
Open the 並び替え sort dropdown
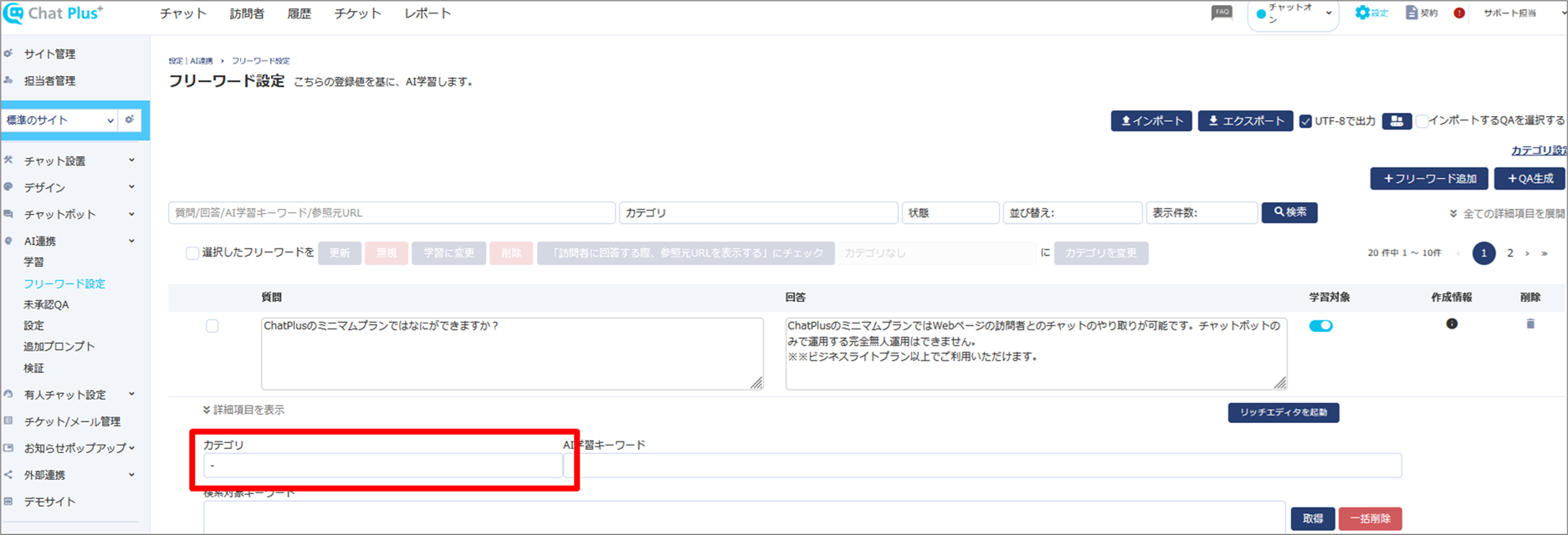pyautogui.click(x=1073, y=213)
